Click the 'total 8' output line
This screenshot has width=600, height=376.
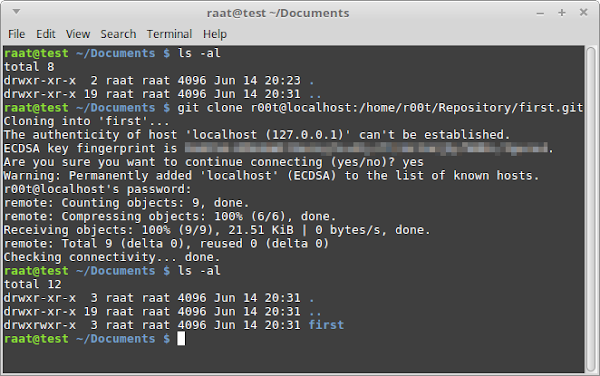[x=29, y=67]
